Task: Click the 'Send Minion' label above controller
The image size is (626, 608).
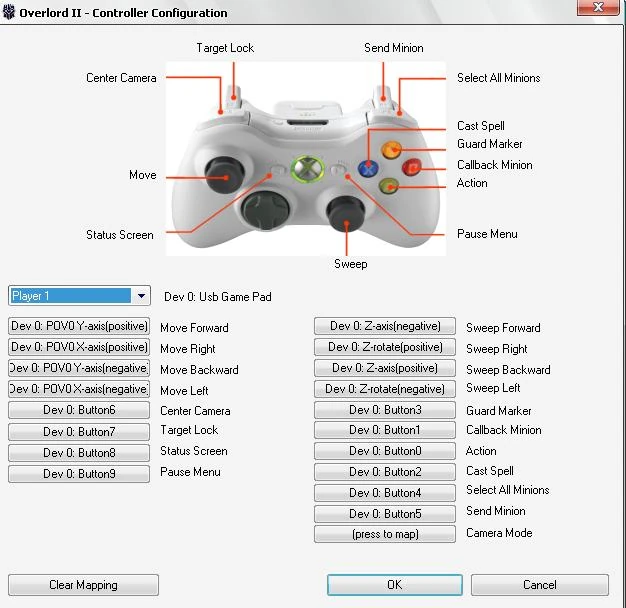Action: pos(394,48)
